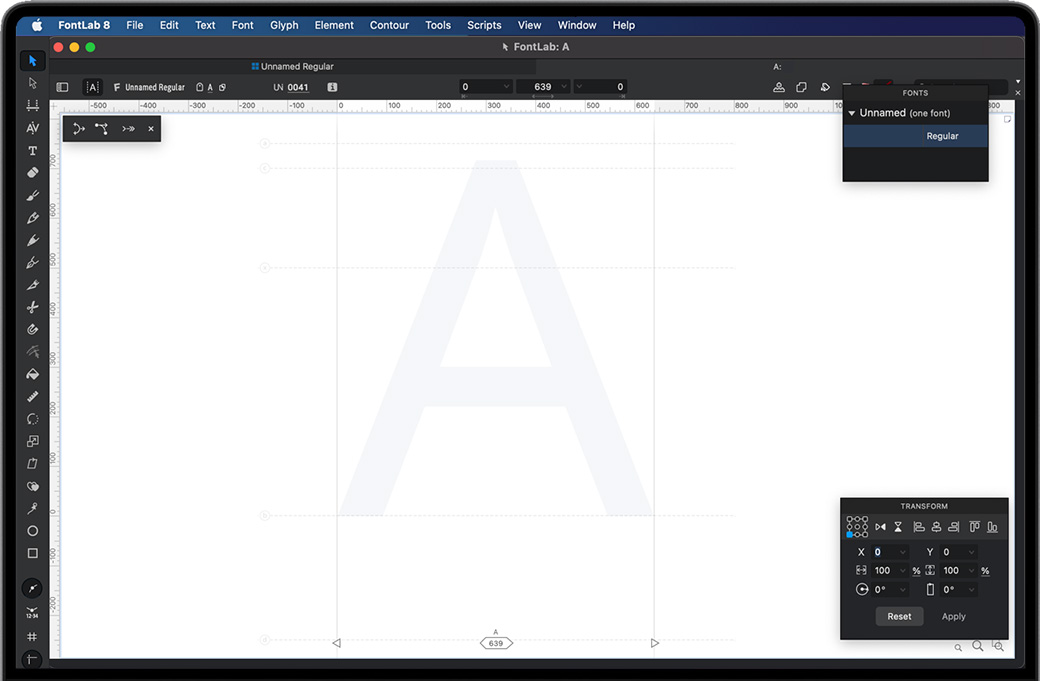Click first contour-direction icon in floating toolbar
Viewport: 1040px width, 681px height.
coord(78,129)
